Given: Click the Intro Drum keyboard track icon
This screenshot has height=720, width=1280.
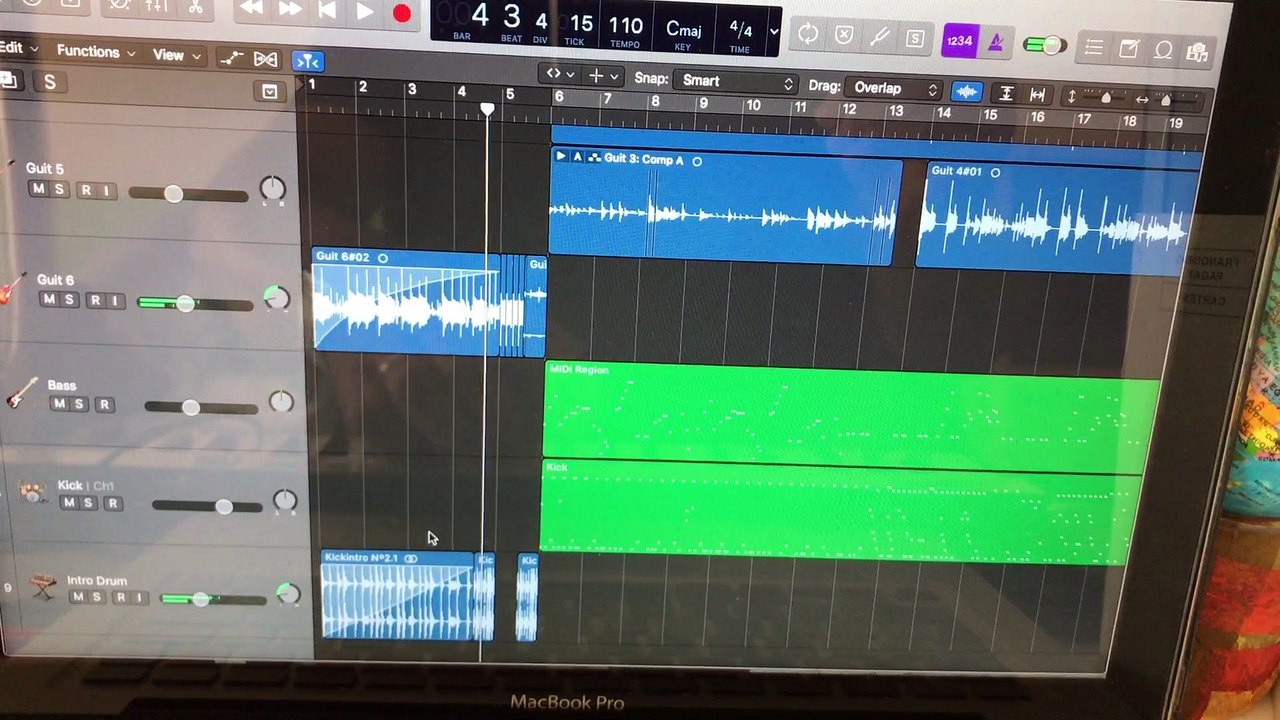Looking at the screenshot, I should click(x=43, y=587).
